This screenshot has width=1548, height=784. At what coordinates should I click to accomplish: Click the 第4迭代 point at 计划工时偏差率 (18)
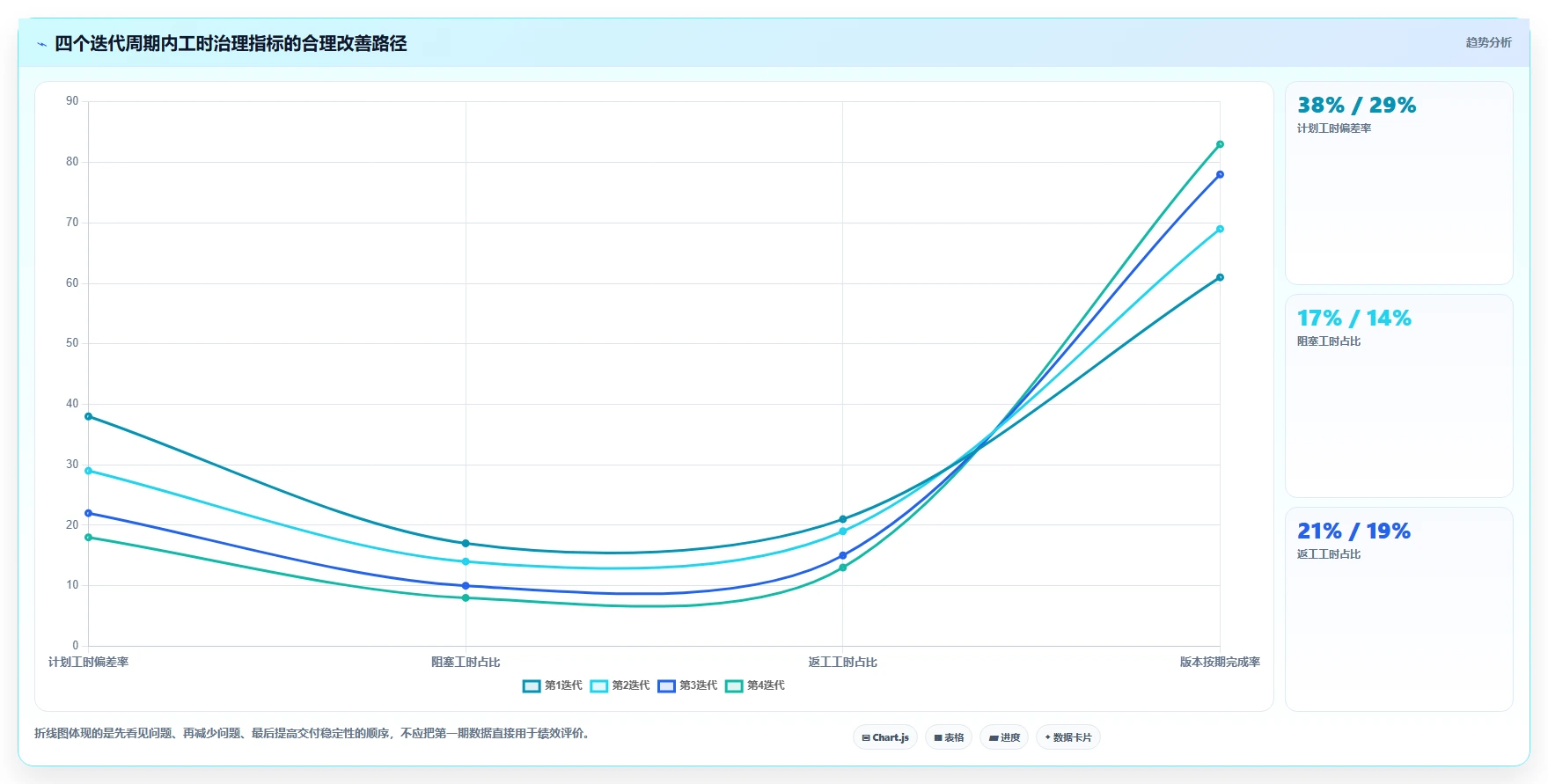[x=88, y=538]
